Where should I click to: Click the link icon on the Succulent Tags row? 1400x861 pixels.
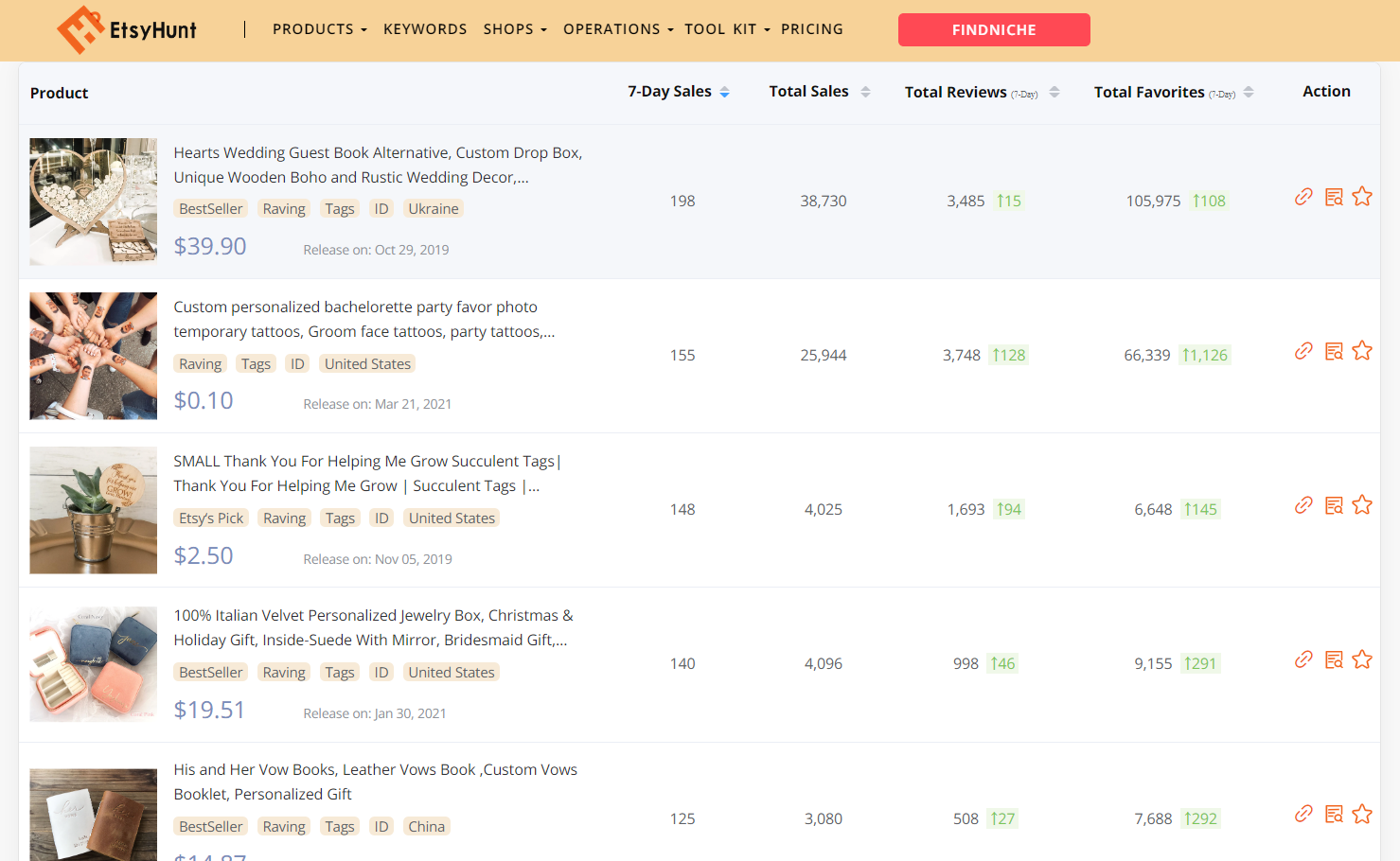pyautogui.click(x=1303, y=505)
